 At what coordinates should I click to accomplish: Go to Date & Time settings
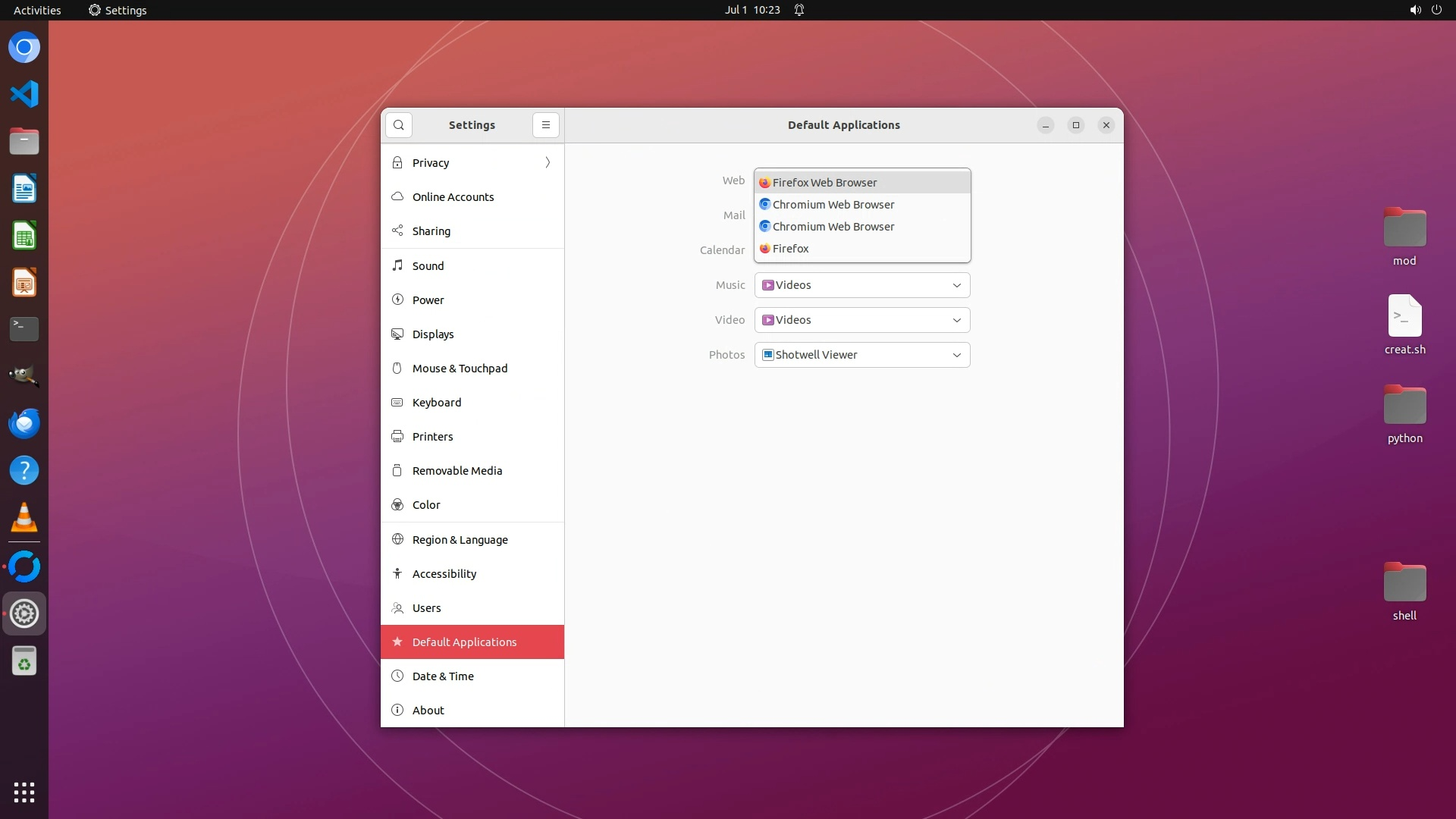tap(443, 676)
